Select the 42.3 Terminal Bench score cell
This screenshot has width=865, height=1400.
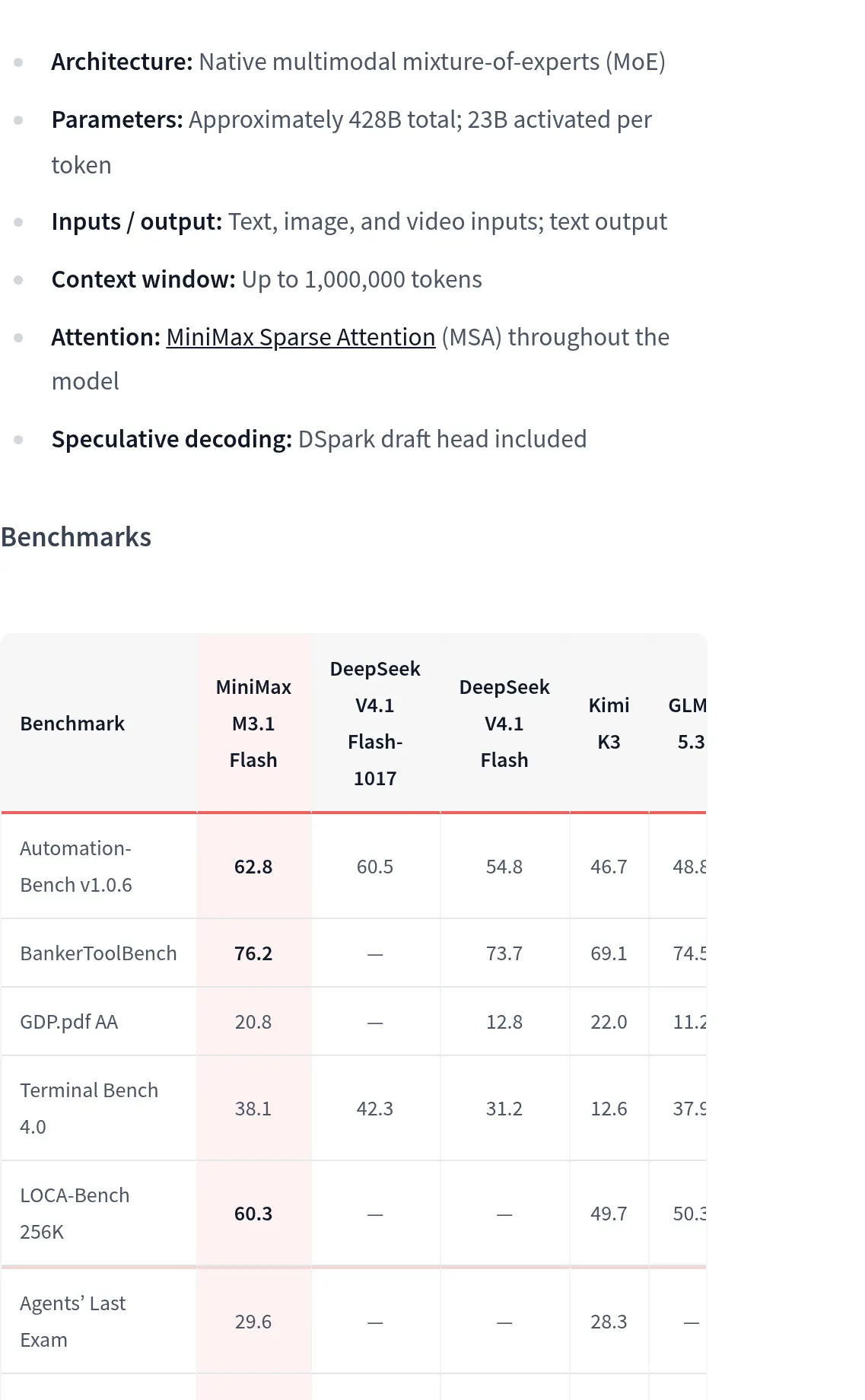point(375,1109)
